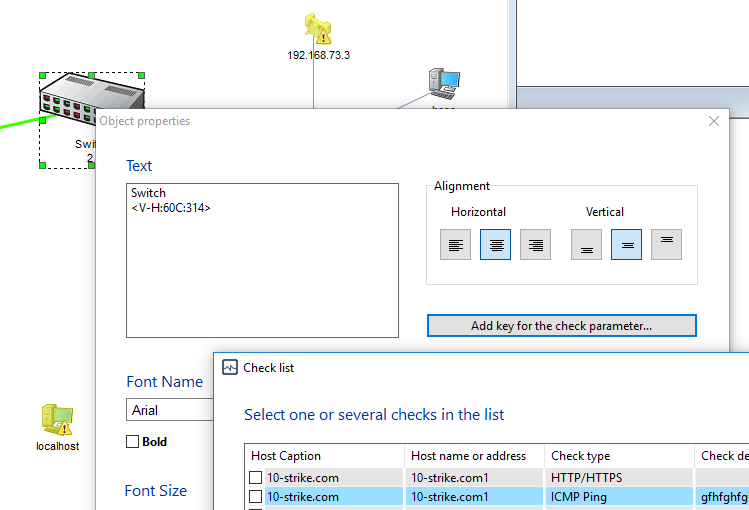Sort by Host Caption column header
Image resolution: width=749 pixels, height=510 pixels.
[x=324, y=456]
